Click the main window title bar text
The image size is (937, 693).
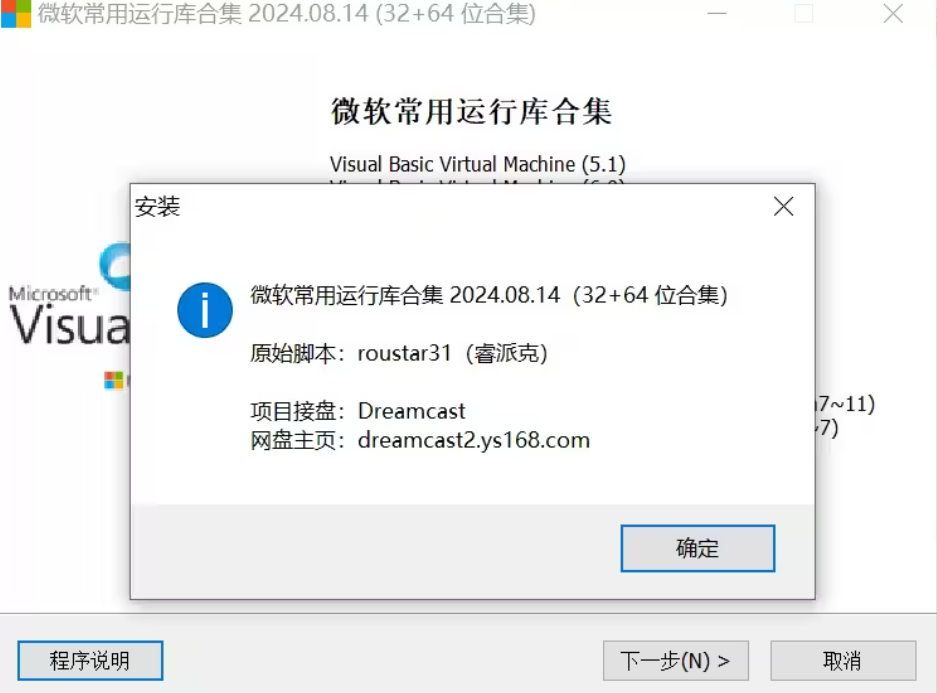coord(287,13)
